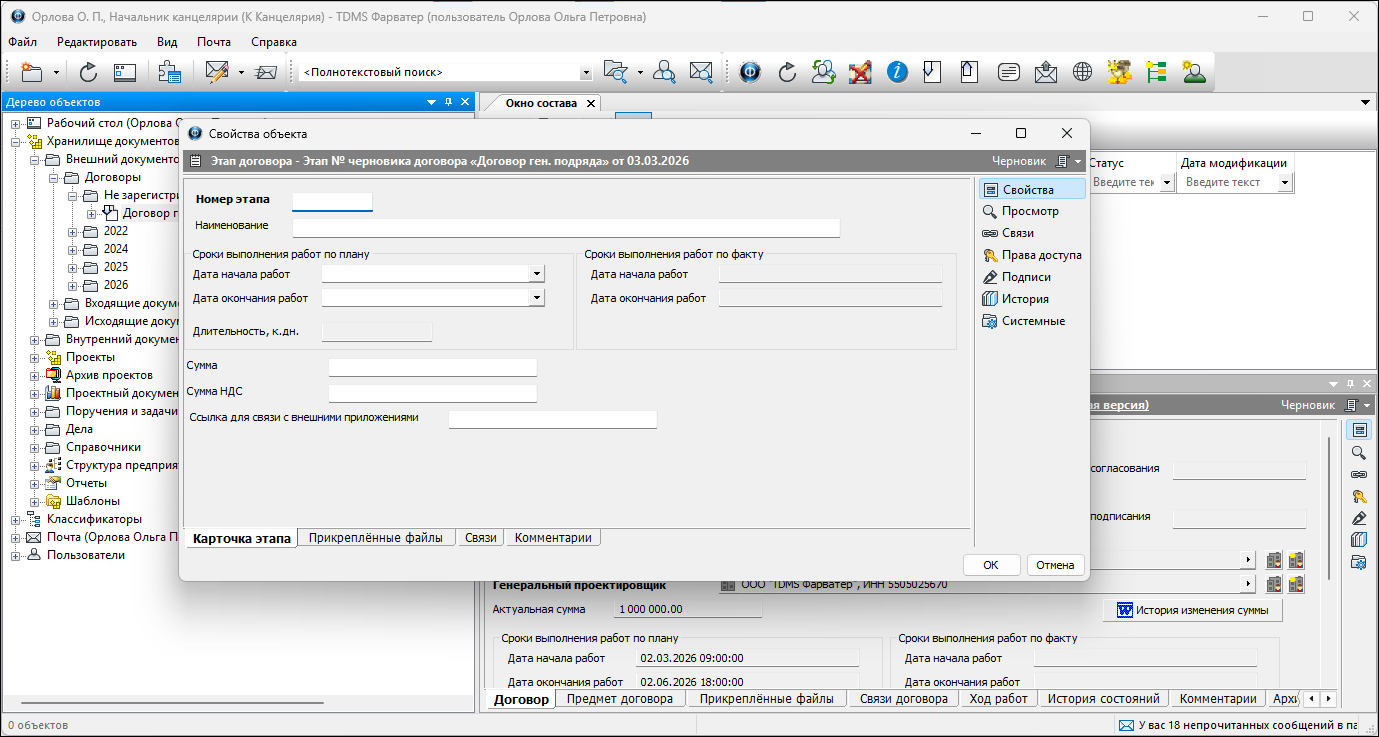Switch to the Прикреплённые файлы dialog tab

click(375, 538)
